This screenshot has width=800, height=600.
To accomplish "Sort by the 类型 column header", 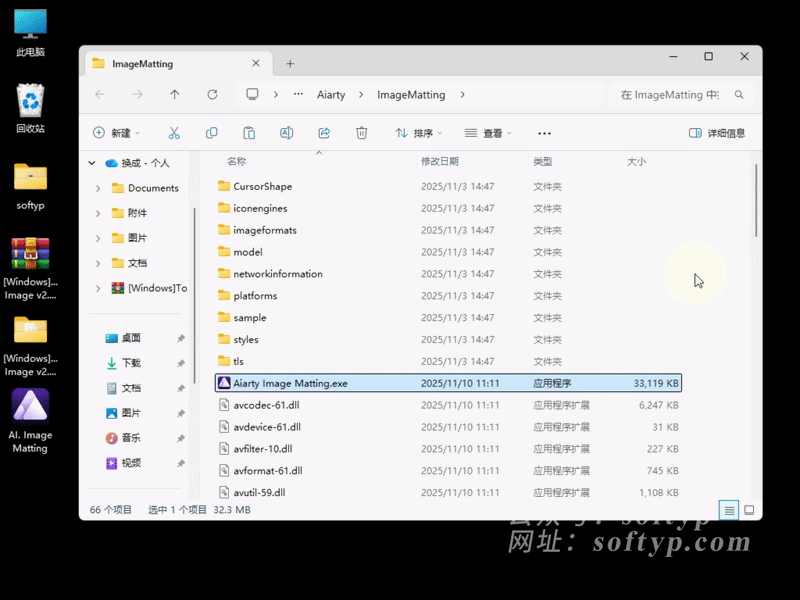I will pyautogui.click(x=542, y=161).
